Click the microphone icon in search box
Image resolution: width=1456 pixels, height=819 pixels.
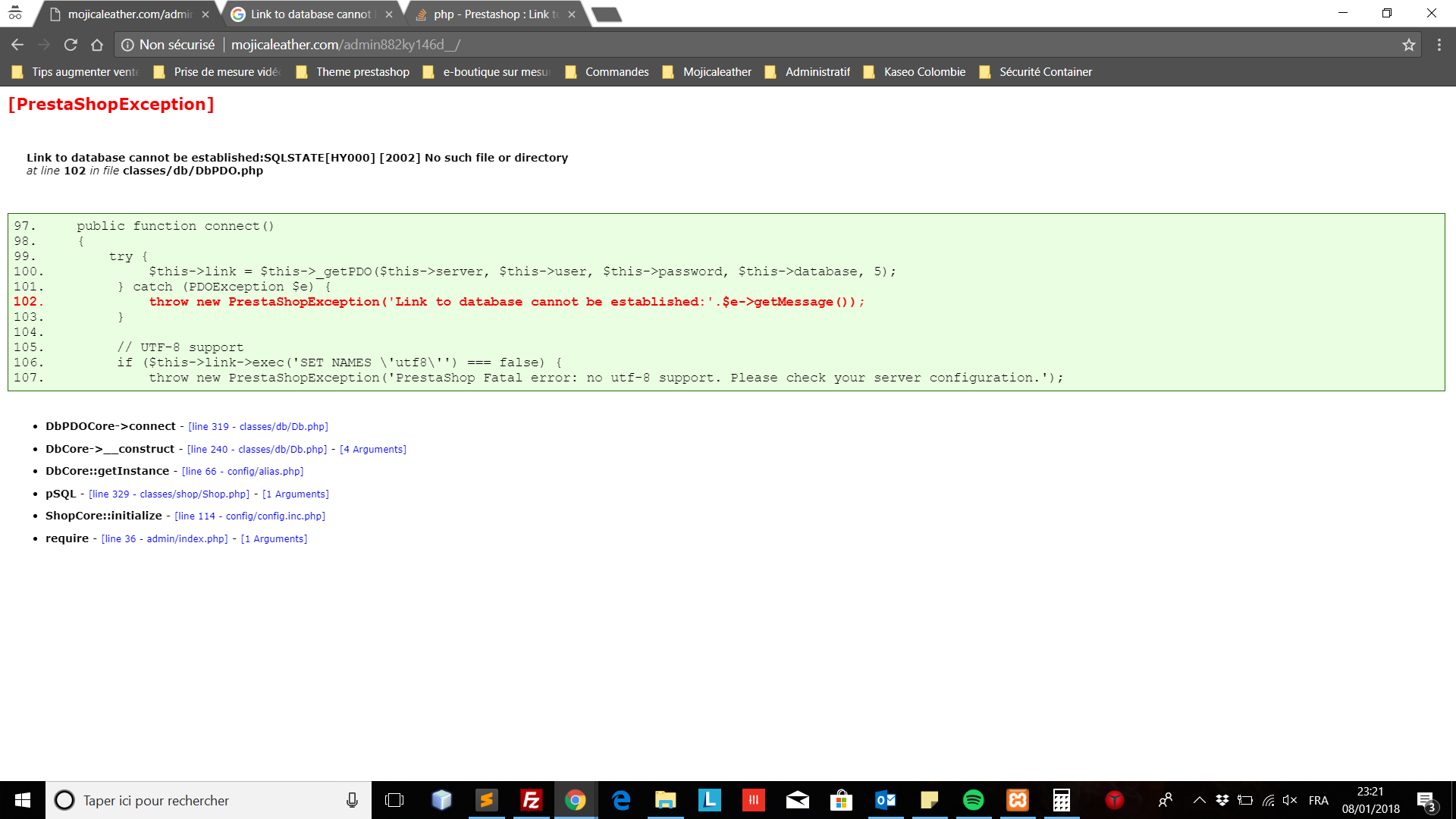[x=352, y=800]
